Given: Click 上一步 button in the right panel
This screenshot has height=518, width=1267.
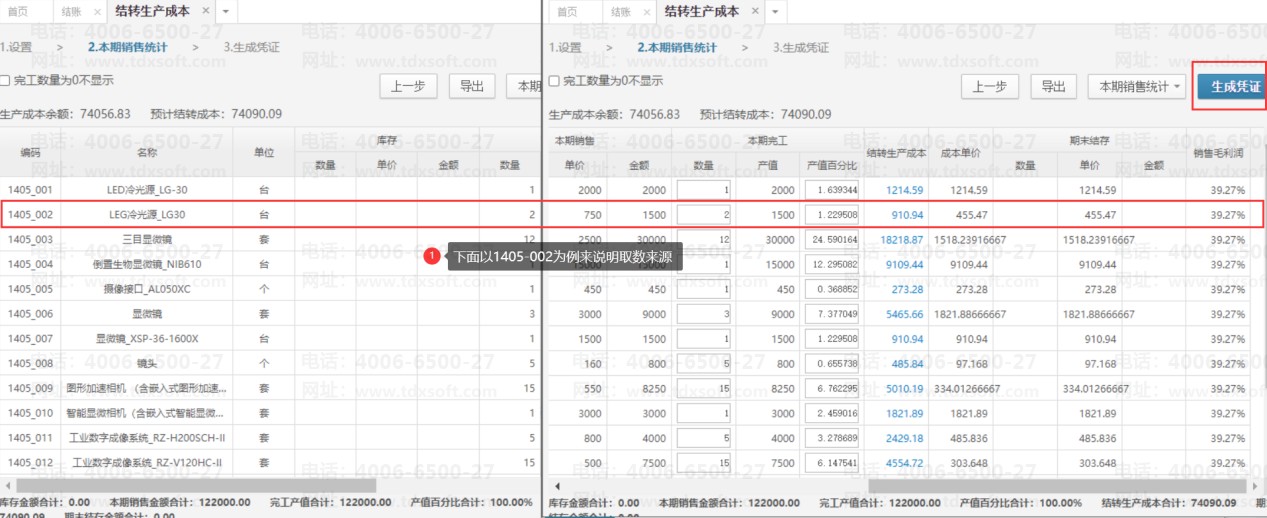Looking at the screenshot, I should [990, 87].
